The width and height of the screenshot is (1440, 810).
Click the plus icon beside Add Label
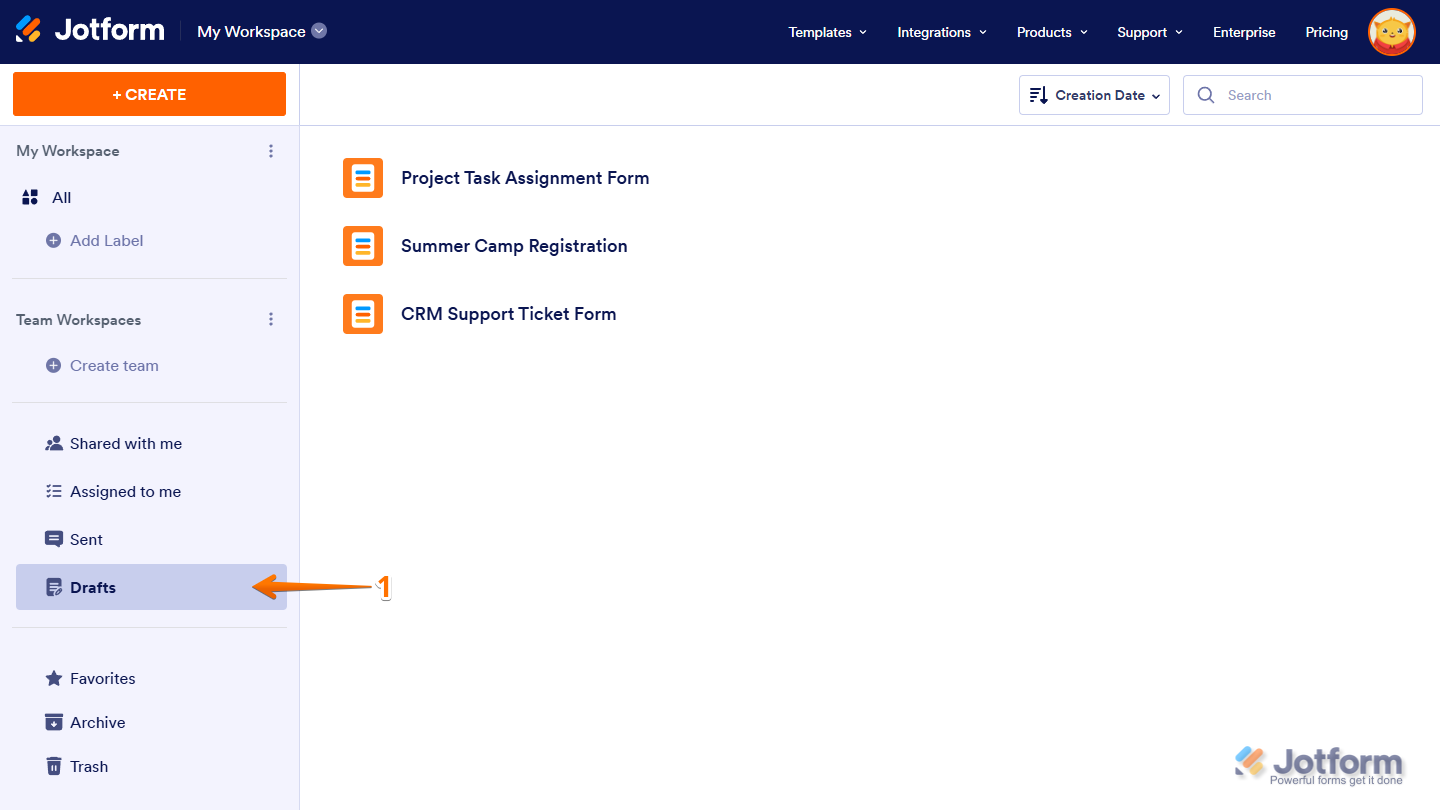[x=53, y=240]
